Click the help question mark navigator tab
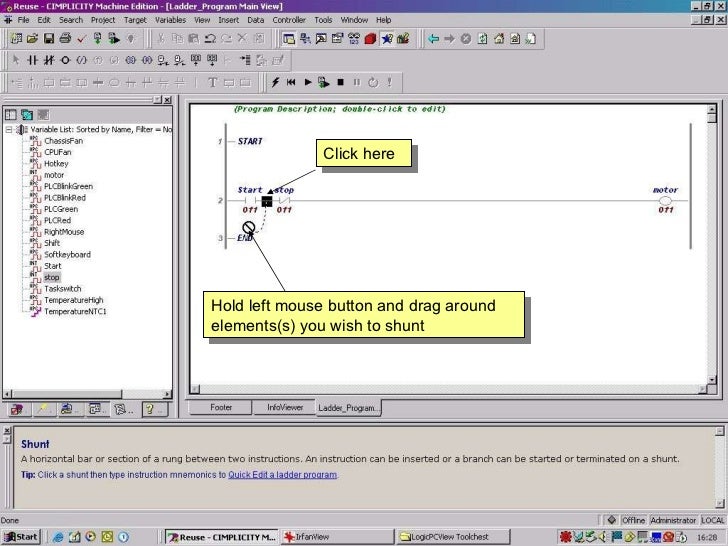The height and width of the screenshot is (546, 728). (x=154, y=409)
